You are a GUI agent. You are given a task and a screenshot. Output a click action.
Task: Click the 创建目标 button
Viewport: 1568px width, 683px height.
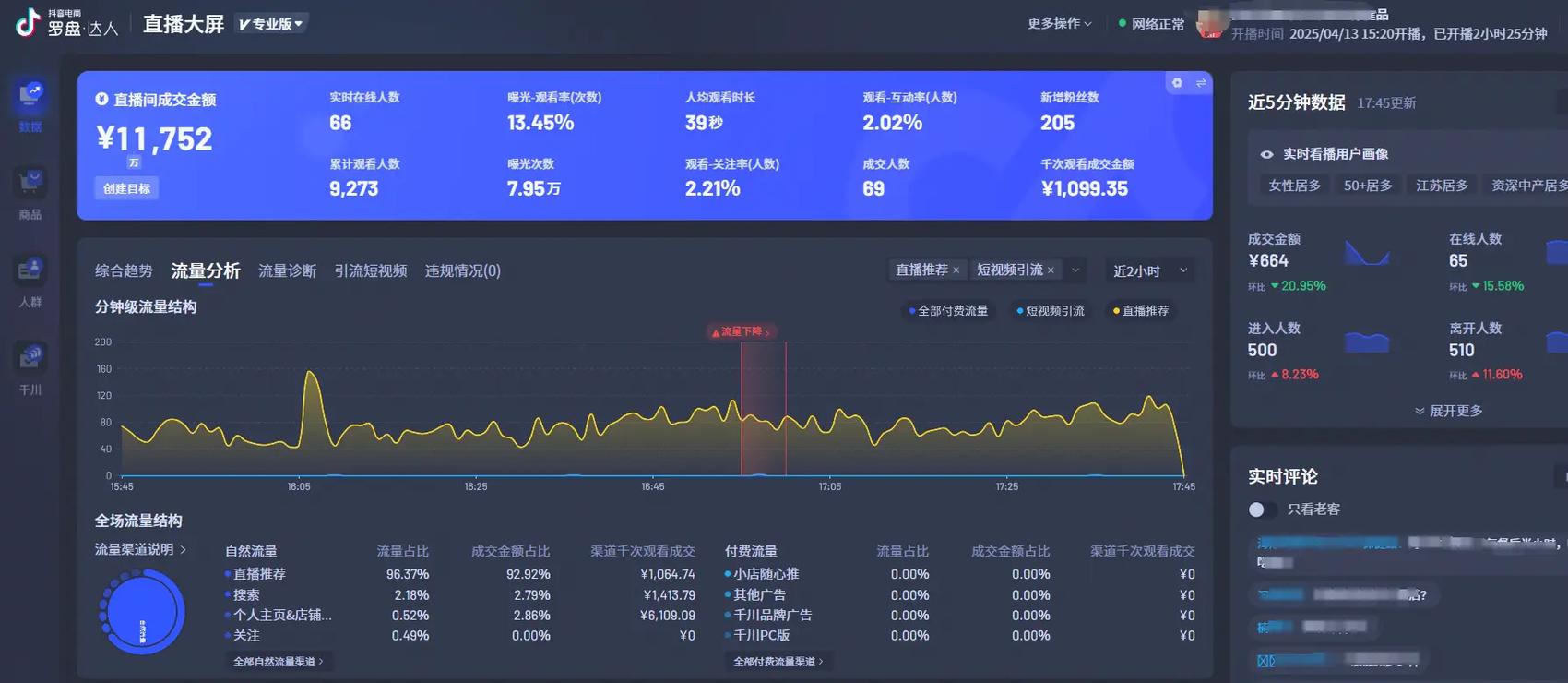(126, 188)
